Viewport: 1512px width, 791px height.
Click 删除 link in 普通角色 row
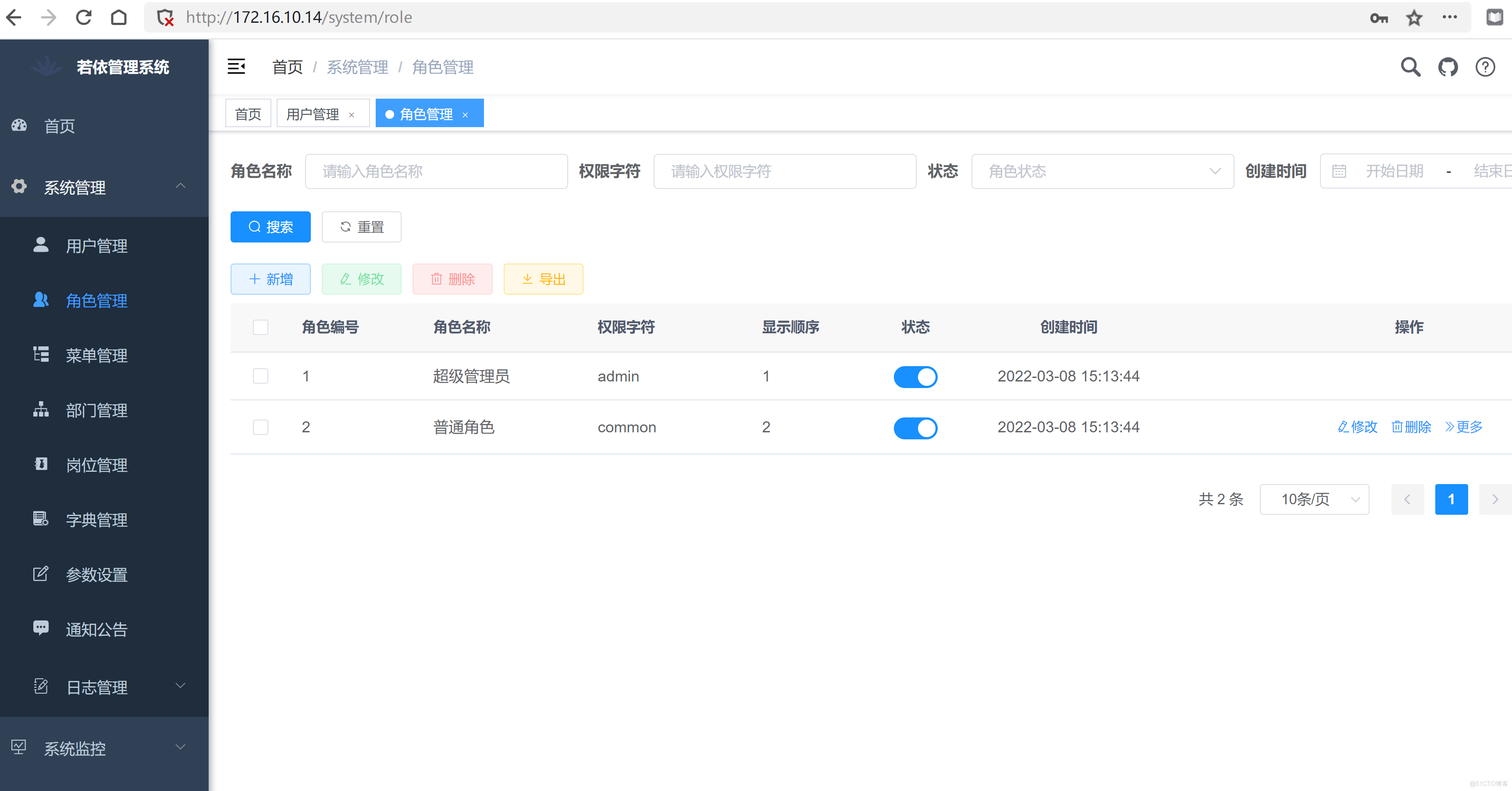click(1411, 427)
